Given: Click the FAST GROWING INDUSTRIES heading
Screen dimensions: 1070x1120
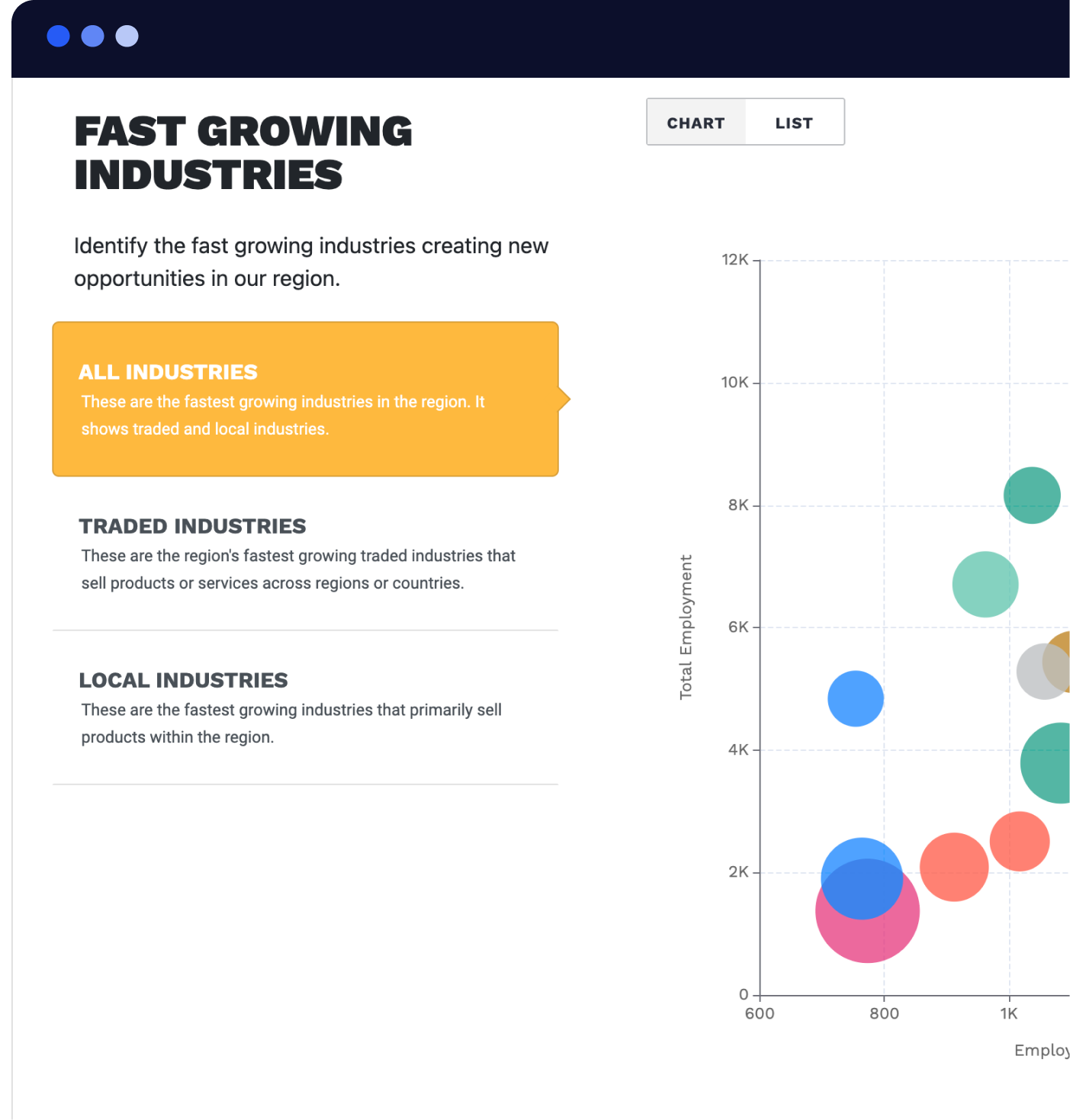Looking at the screenshot, I should coord(243,152).
